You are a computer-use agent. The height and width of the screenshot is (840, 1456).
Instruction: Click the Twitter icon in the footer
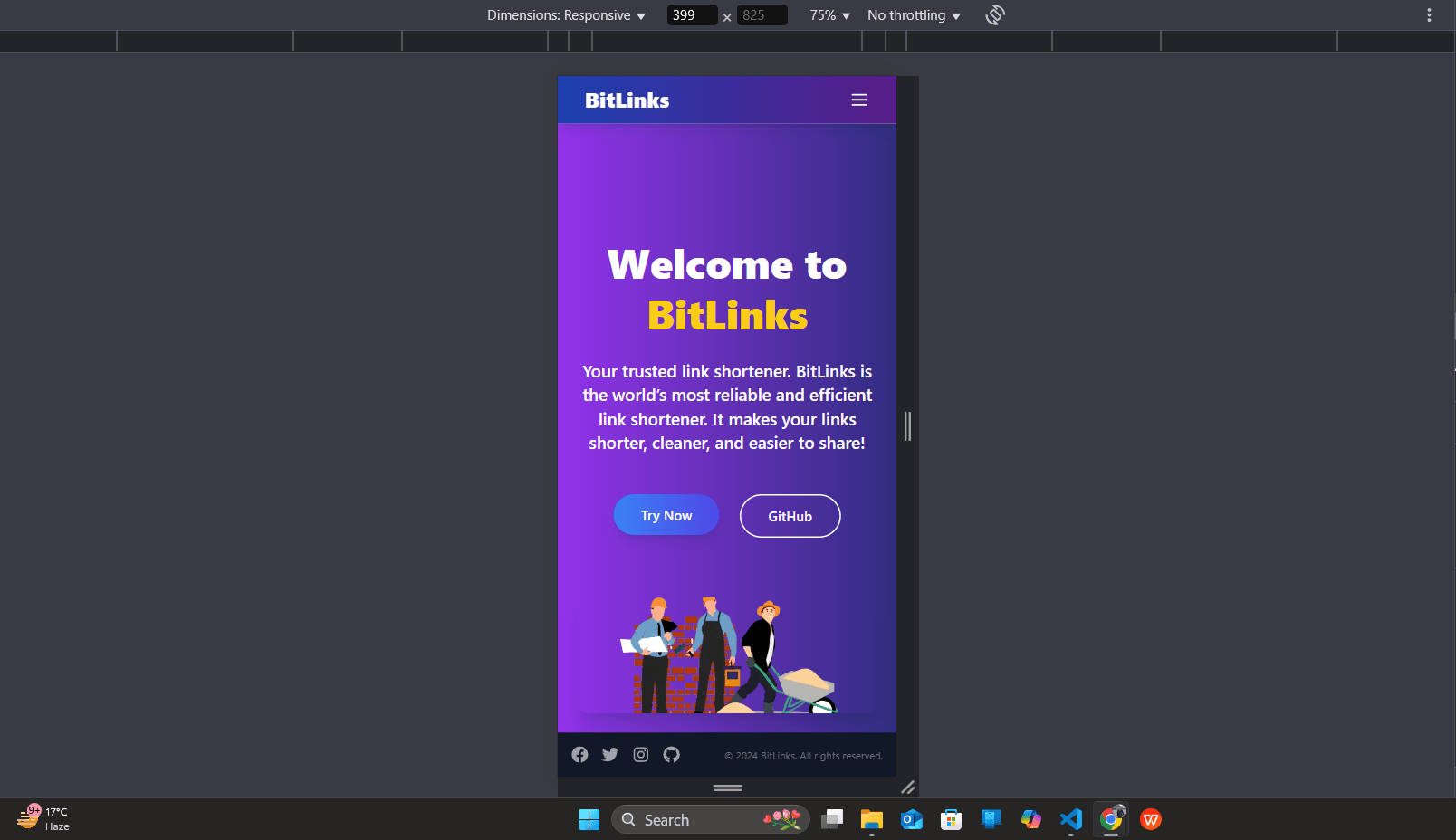(x=609, y=754)
